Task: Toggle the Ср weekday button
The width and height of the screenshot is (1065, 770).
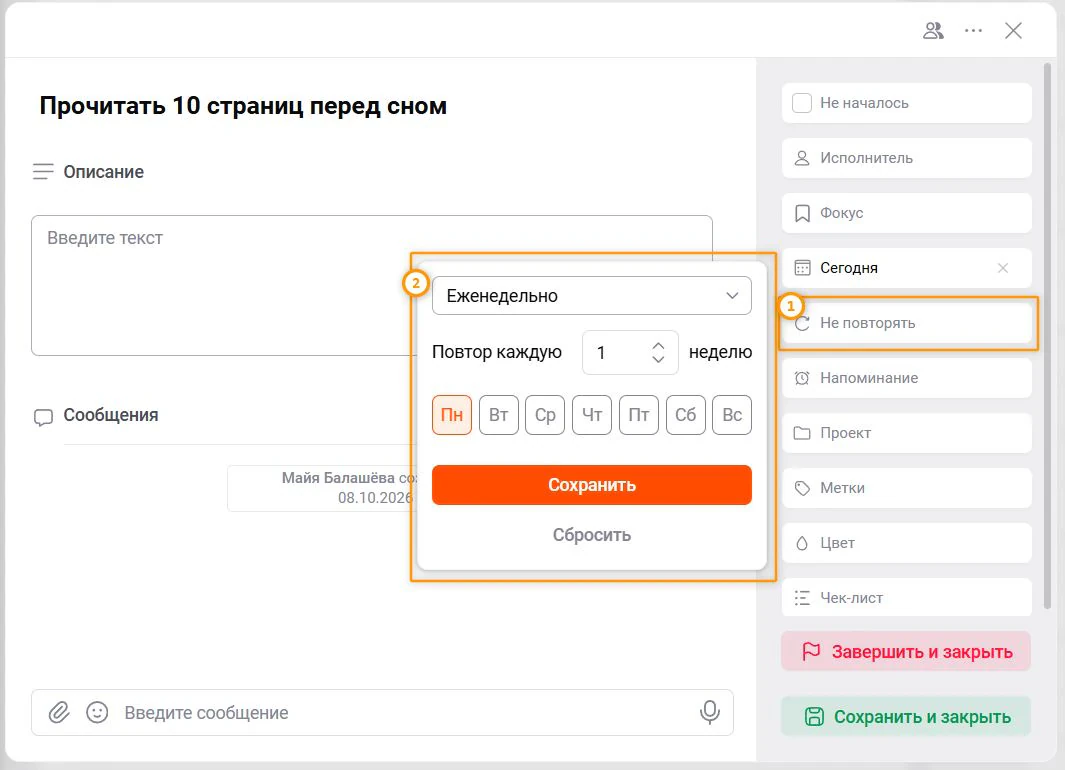Action: tap(545, 415)
